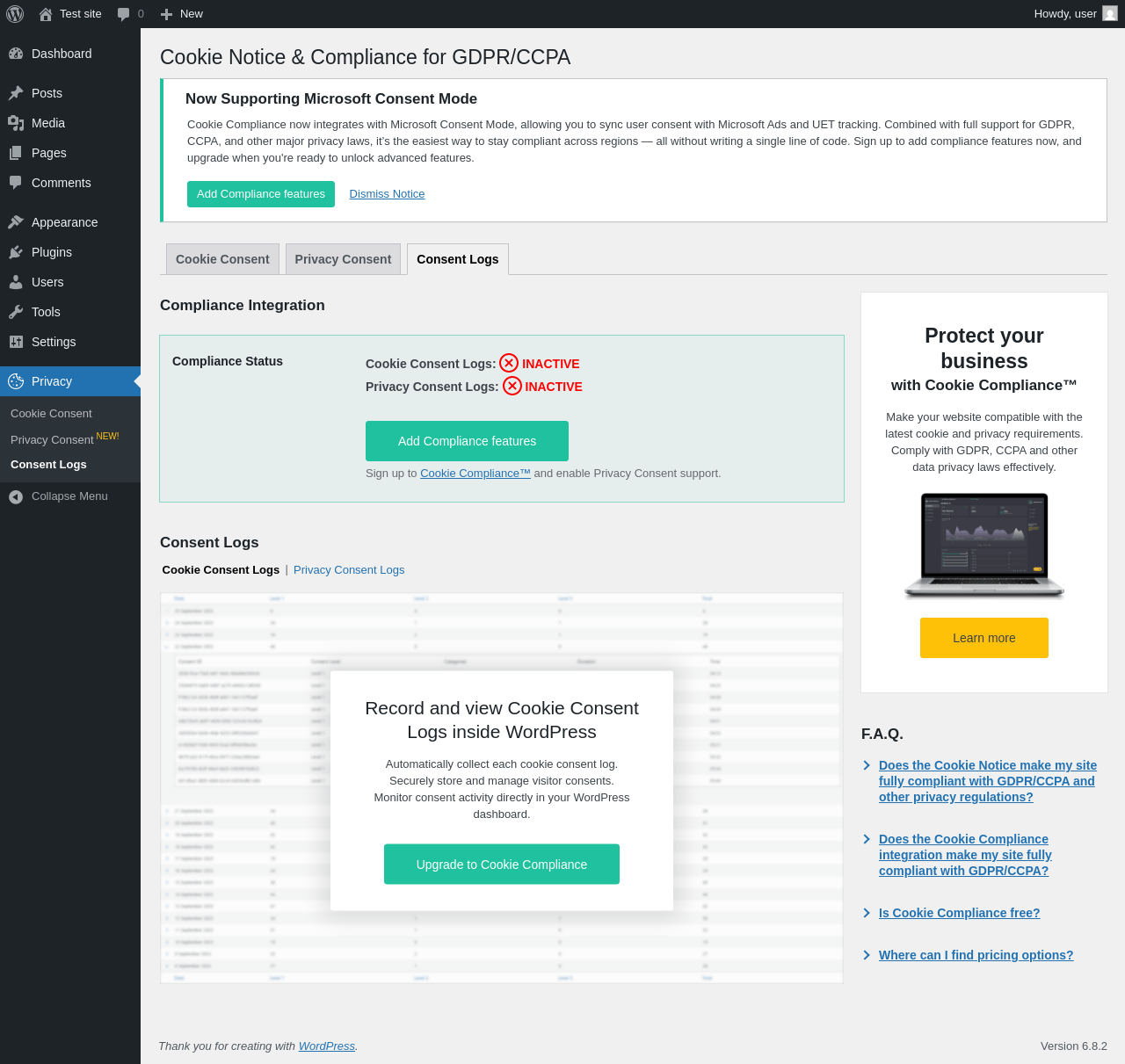Open Cookie Consent submenu item
Viewport: 1125px width, 1064px height.
[51, 414]
